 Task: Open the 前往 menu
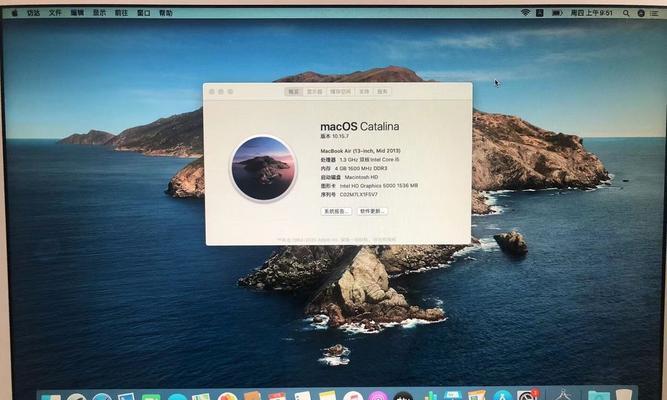click(x=121, y=13)
